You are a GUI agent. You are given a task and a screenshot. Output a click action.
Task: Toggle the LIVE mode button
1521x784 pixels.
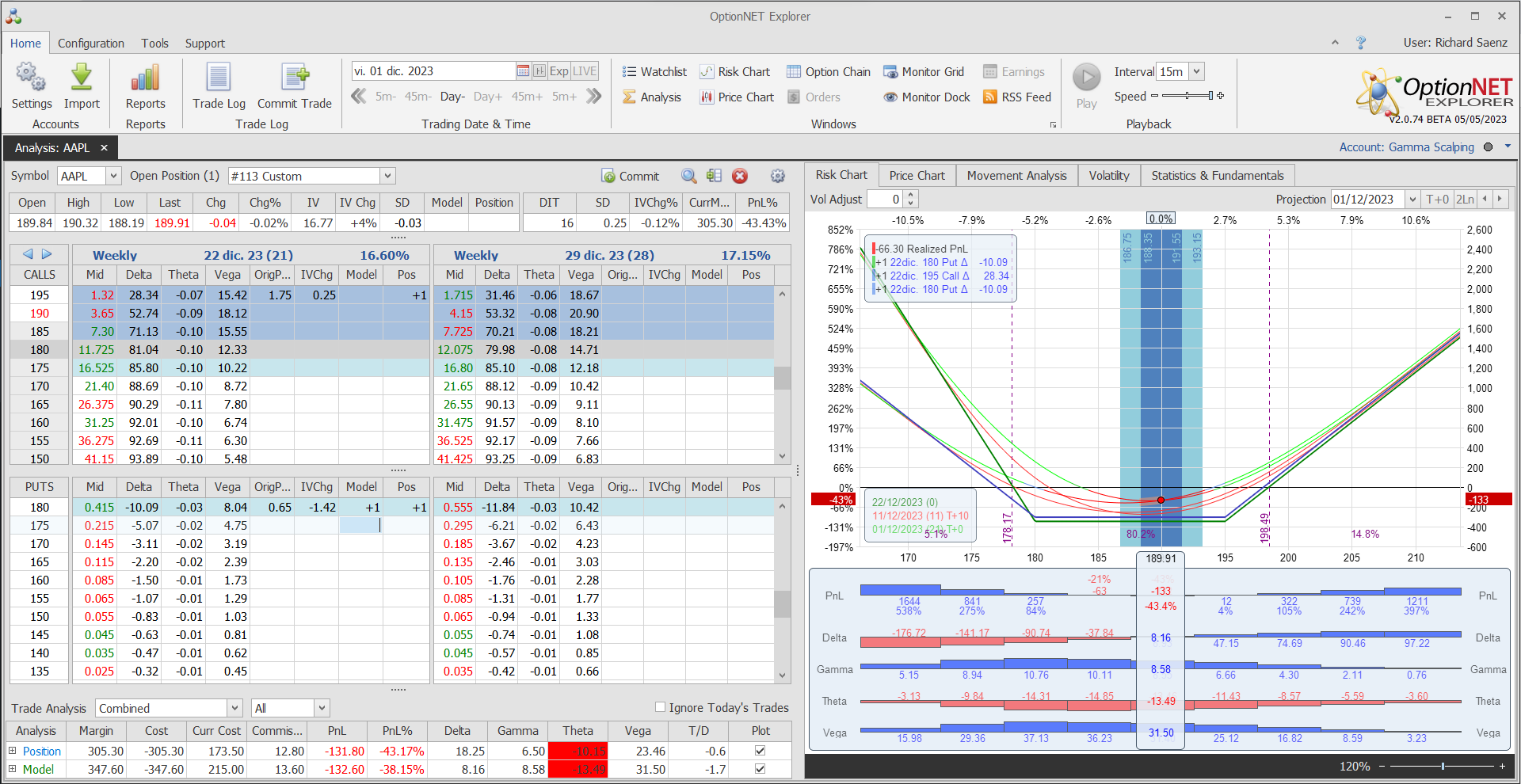click(585, 71)
